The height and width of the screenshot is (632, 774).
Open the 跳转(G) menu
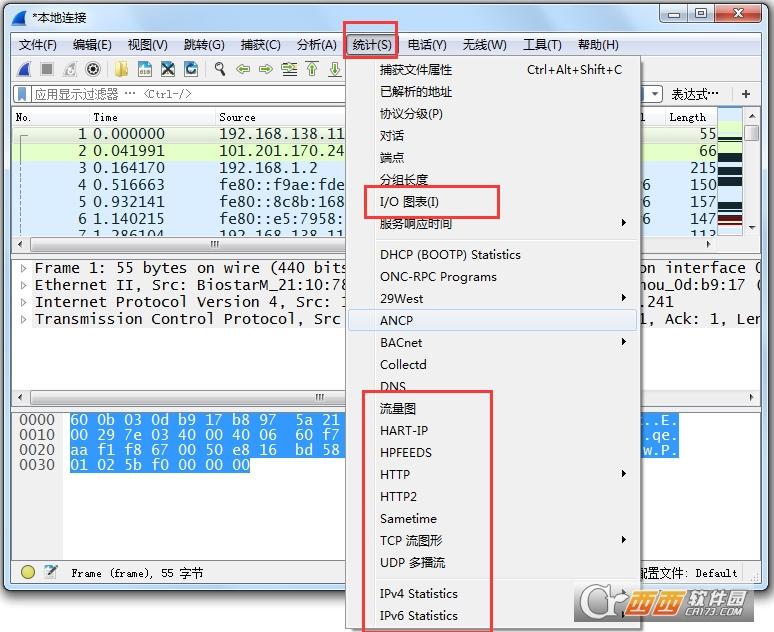click(x=204, y=45)
